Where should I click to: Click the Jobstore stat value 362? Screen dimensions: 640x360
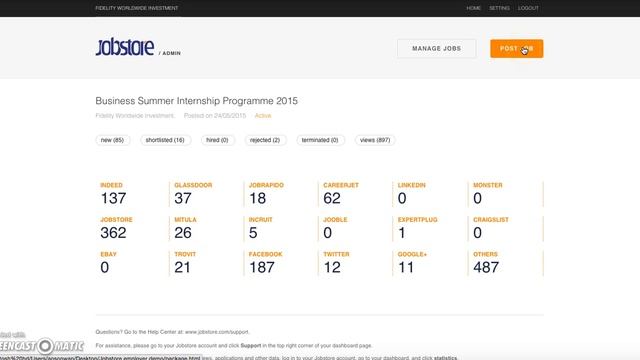113,233
